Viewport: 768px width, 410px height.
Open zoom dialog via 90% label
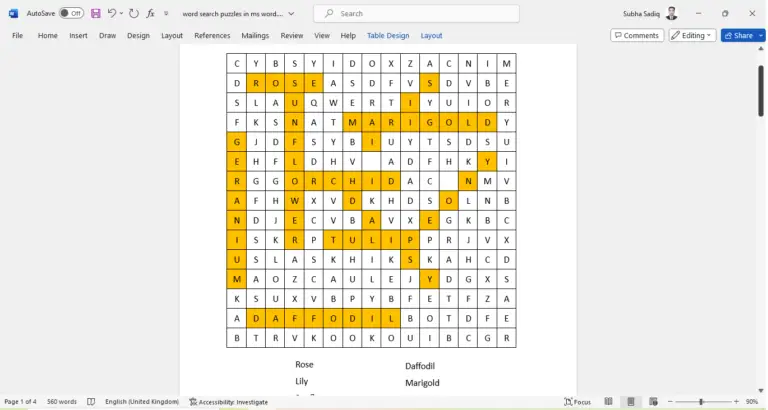pyautogui.click(x=752, y=402)
